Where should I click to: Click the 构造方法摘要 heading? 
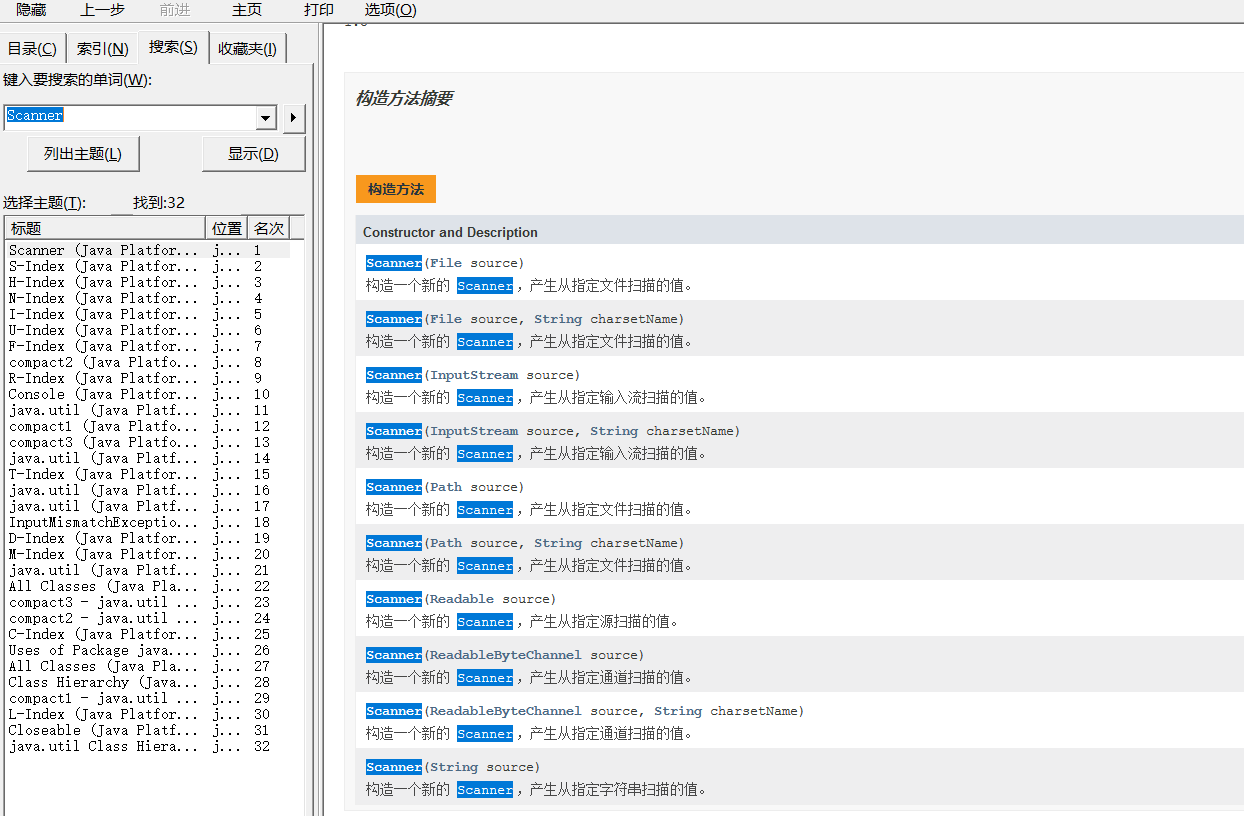coord(404,98)
